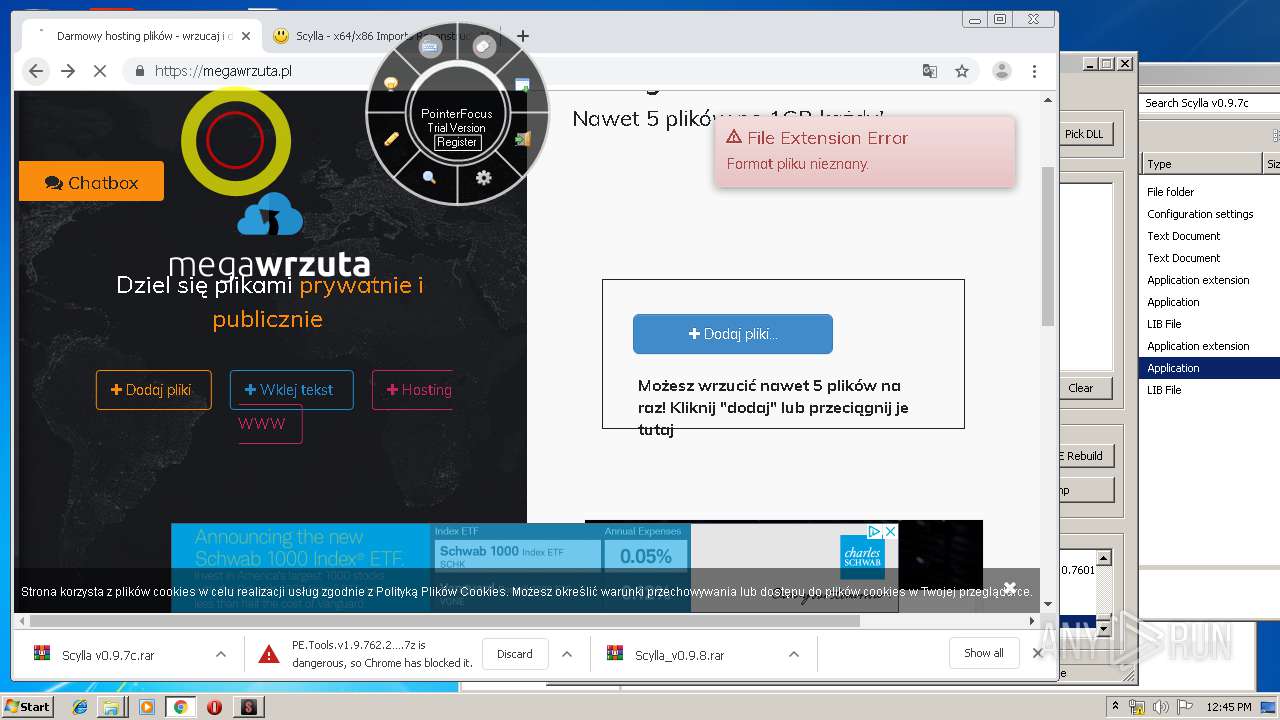Click the Scylla taskbar icon
The width and height of the screenshot is (1280, 720).
coord(248,707)
